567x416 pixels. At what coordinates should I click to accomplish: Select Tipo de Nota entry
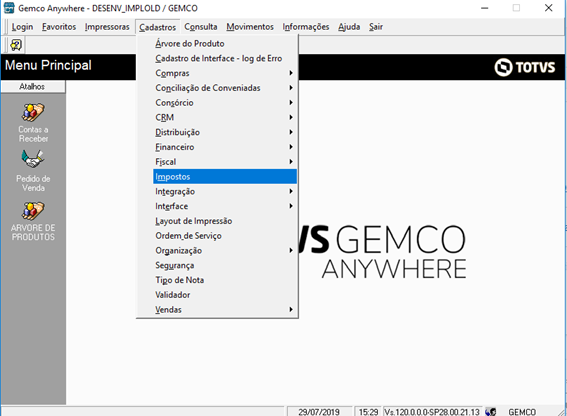coord(225,280)
